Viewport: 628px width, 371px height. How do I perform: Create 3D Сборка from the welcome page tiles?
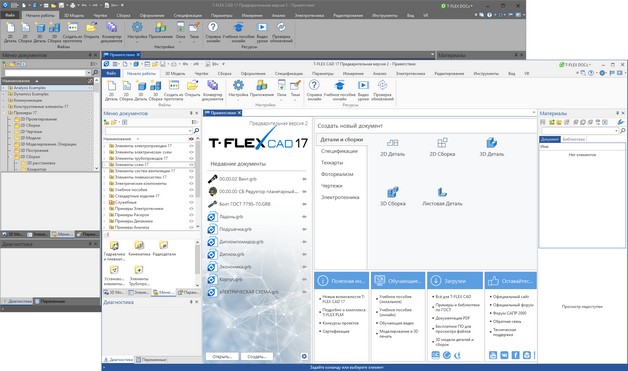[392, 196]
